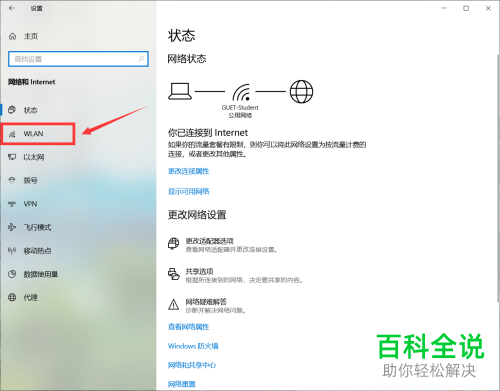The image size is (500, 391).
Task: Open 更改适配器选项
Action: click(210, 241)
